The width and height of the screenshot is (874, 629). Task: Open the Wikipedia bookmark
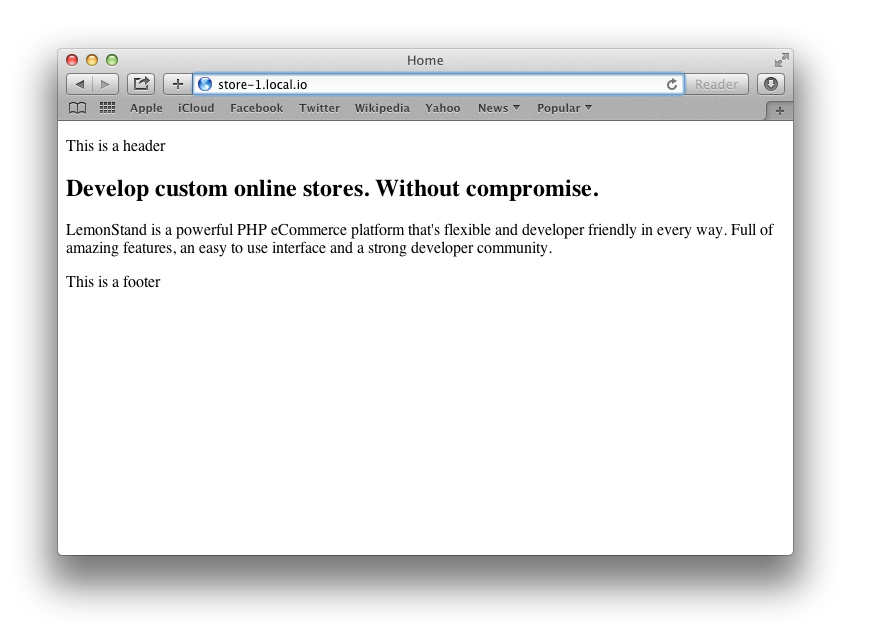382,108
